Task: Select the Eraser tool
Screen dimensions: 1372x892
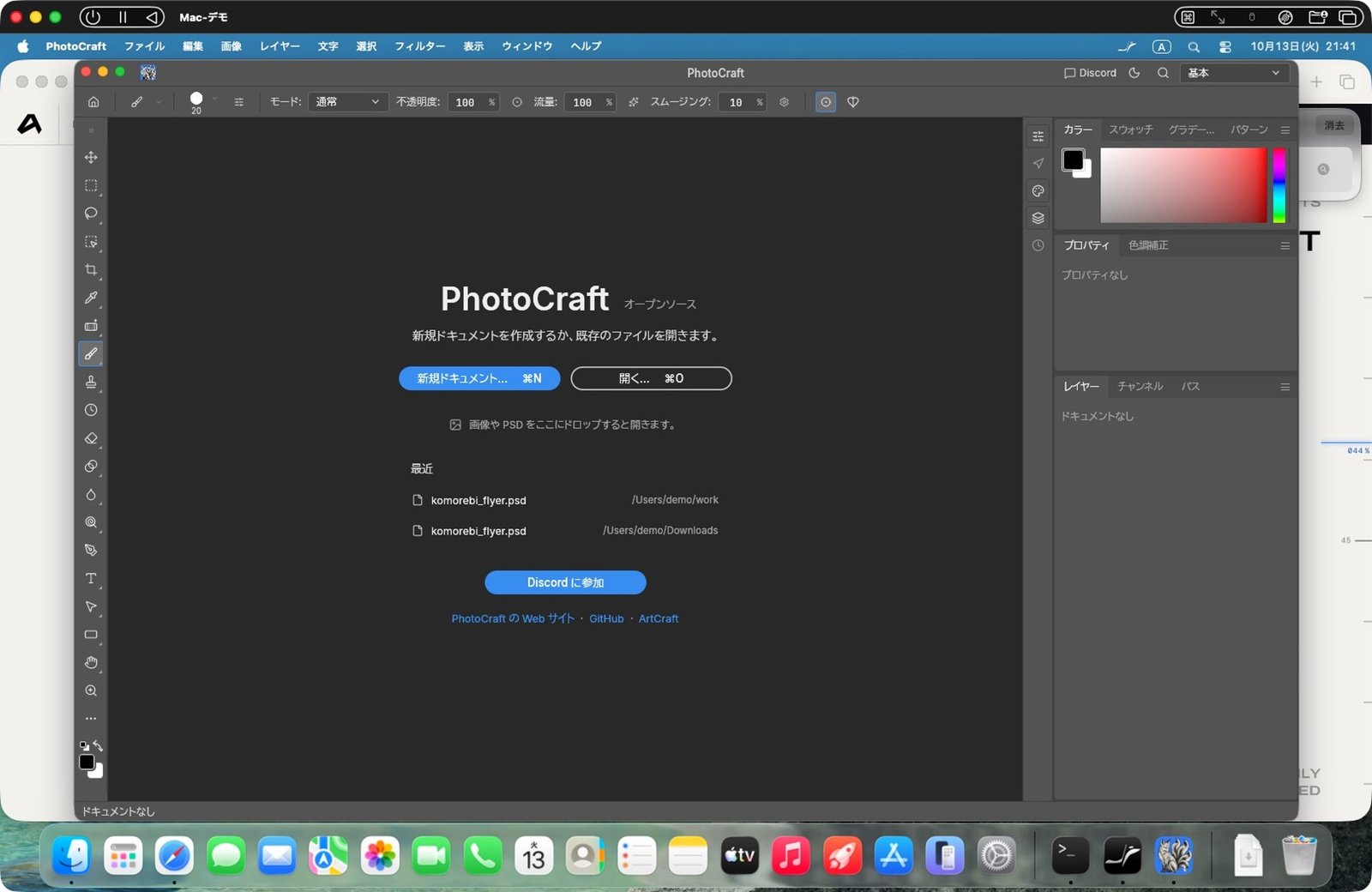Action: 91,438
